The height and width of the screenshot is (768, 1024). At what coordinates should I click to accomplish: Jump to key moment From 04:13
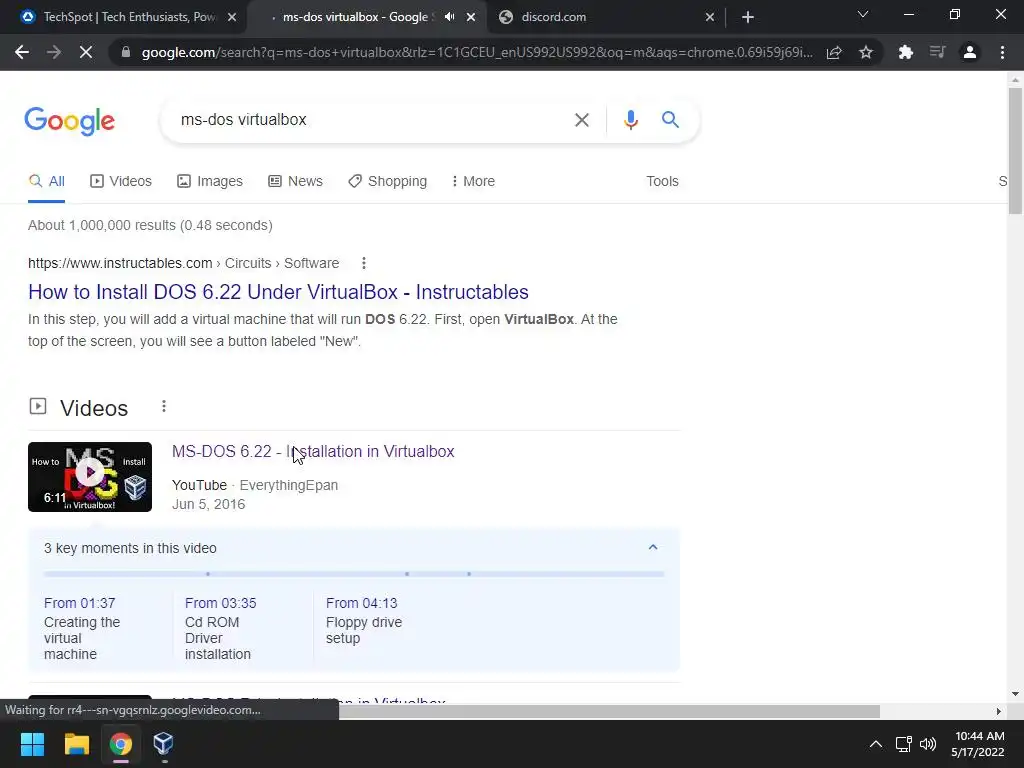coord(361,603)
